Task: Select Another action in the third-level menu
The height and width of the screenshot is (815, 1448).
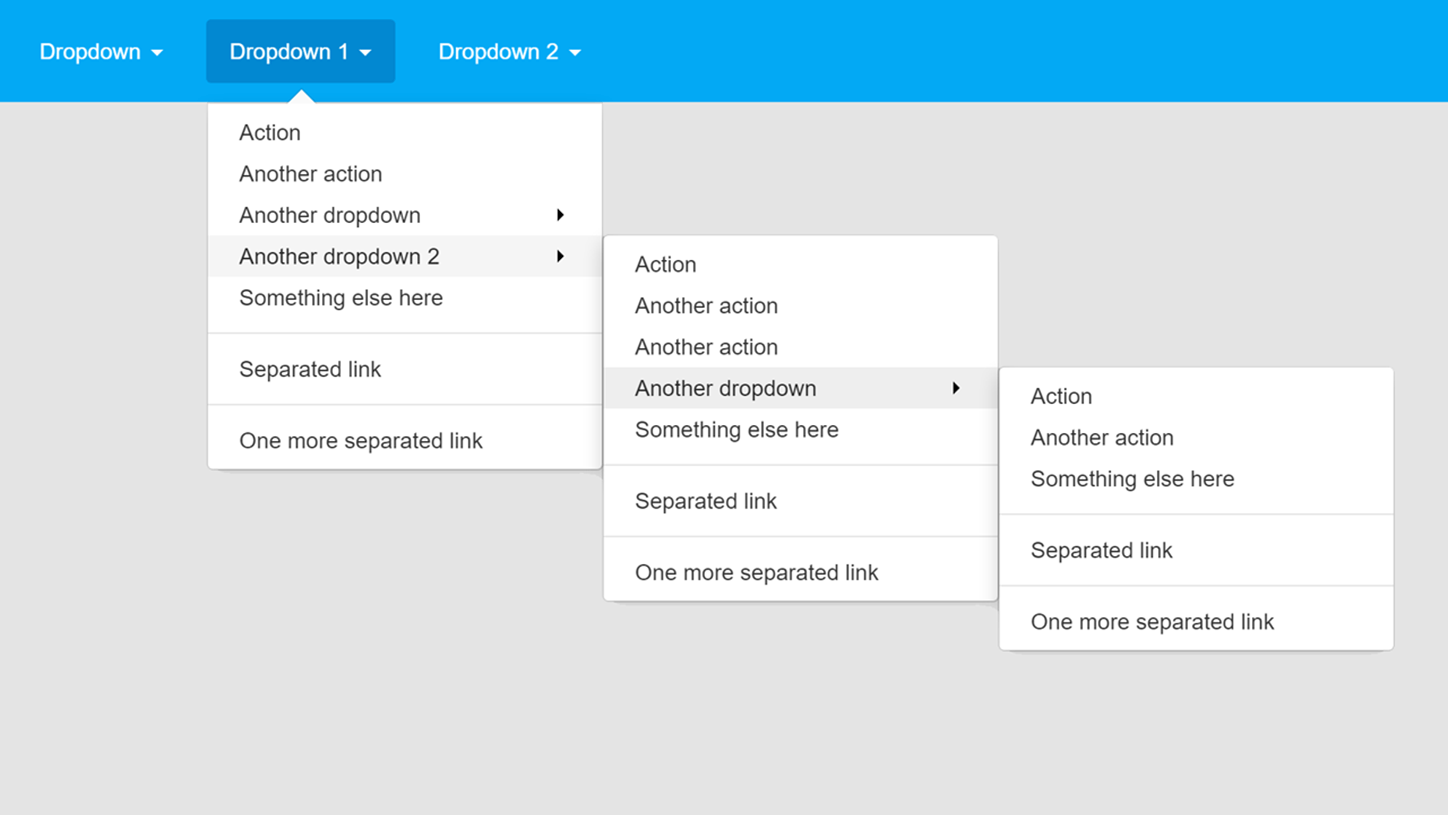Action: coord(1102,437)
